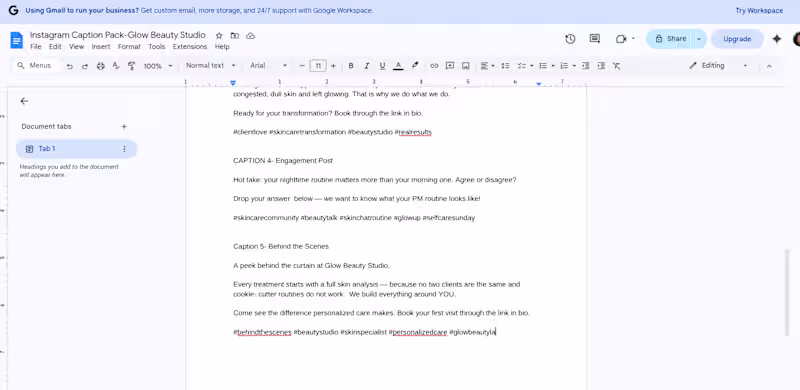Image resolution: width=800 pixels, height=390 pixels.
Task: Increase the font size
Action: (x=333, y=66)
